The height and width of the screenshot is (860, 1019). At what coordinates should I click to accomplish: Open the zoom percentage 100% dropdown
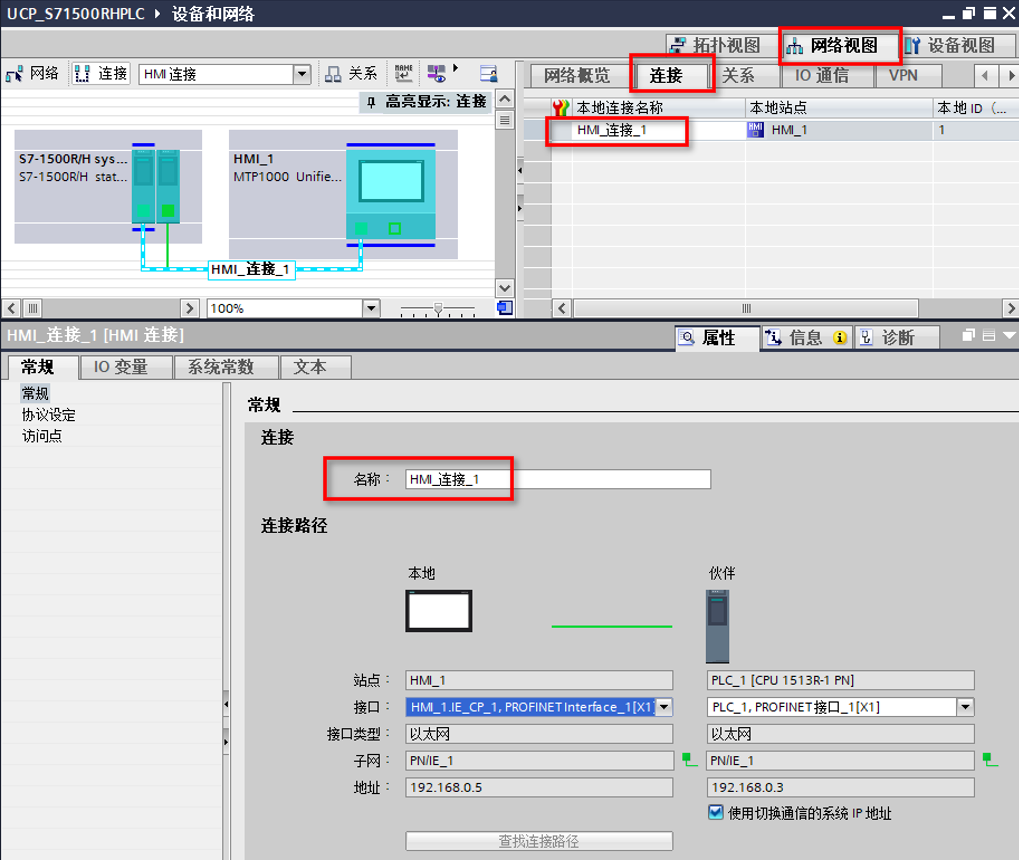(x=371, y=308)
